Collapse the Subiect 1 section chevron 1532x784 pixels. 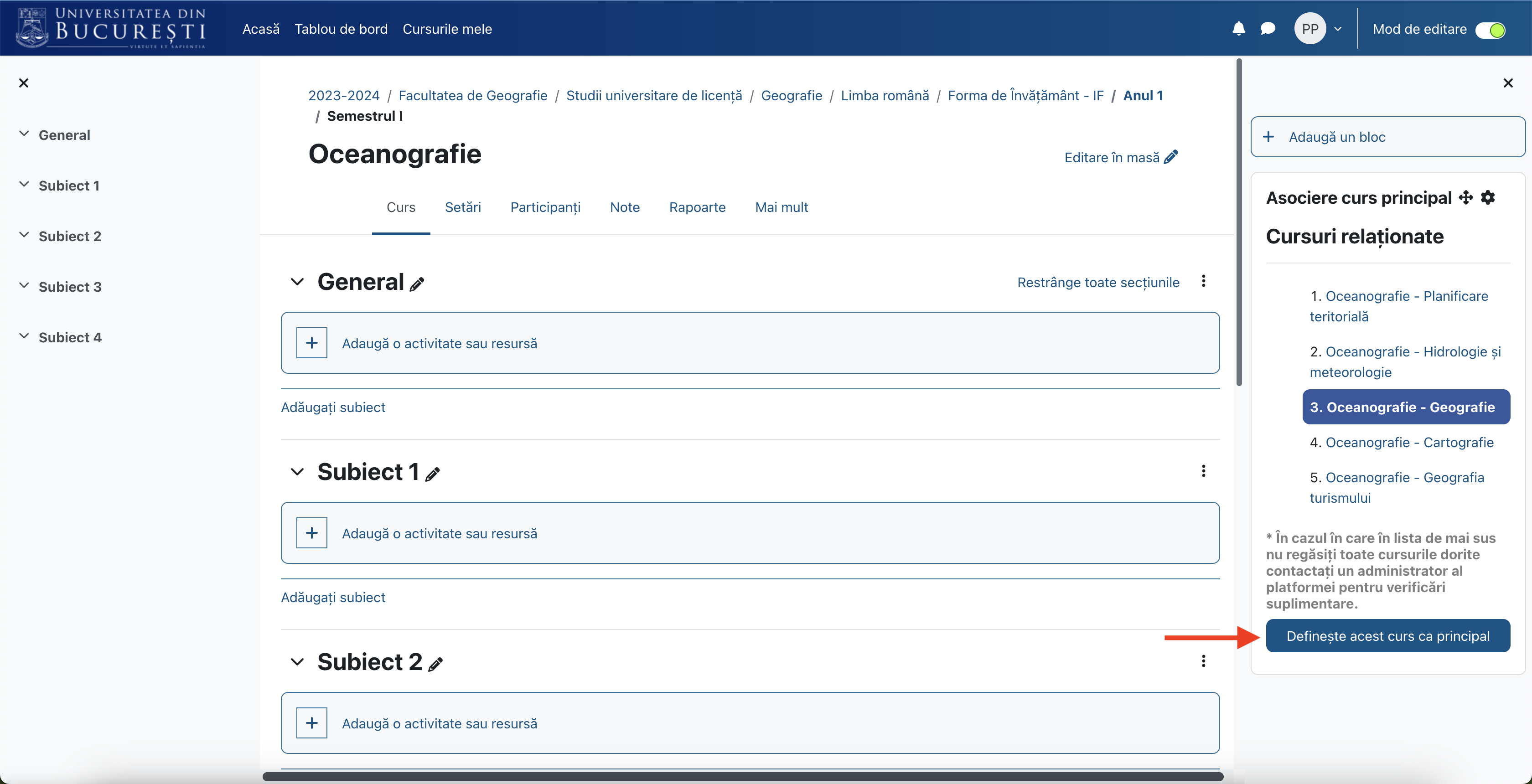pyautogui.click(x=297, y=472)
